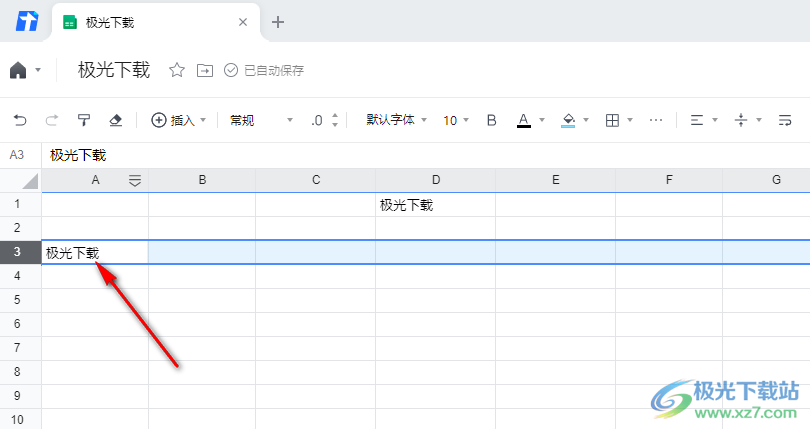This screenshot has height=429, width=810.
Task: Select column F header
Action: point(669,180)
